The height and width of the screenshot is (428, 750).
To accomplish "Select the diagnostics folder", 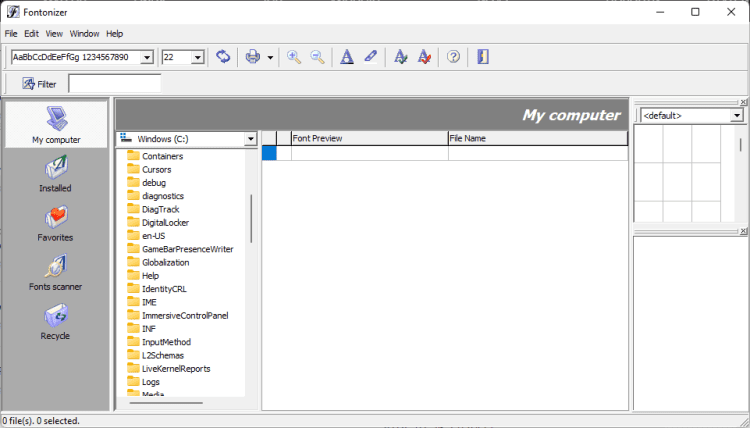I will (x=163, y=196).
